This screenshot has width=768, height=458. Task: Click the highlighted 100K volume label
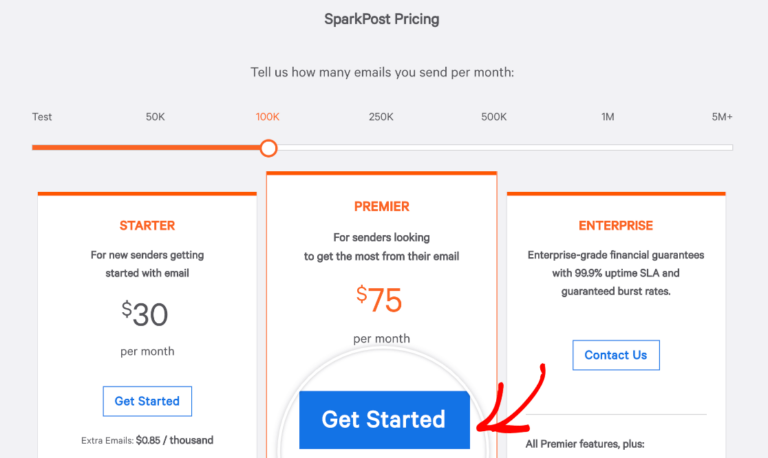coord(268,117)
